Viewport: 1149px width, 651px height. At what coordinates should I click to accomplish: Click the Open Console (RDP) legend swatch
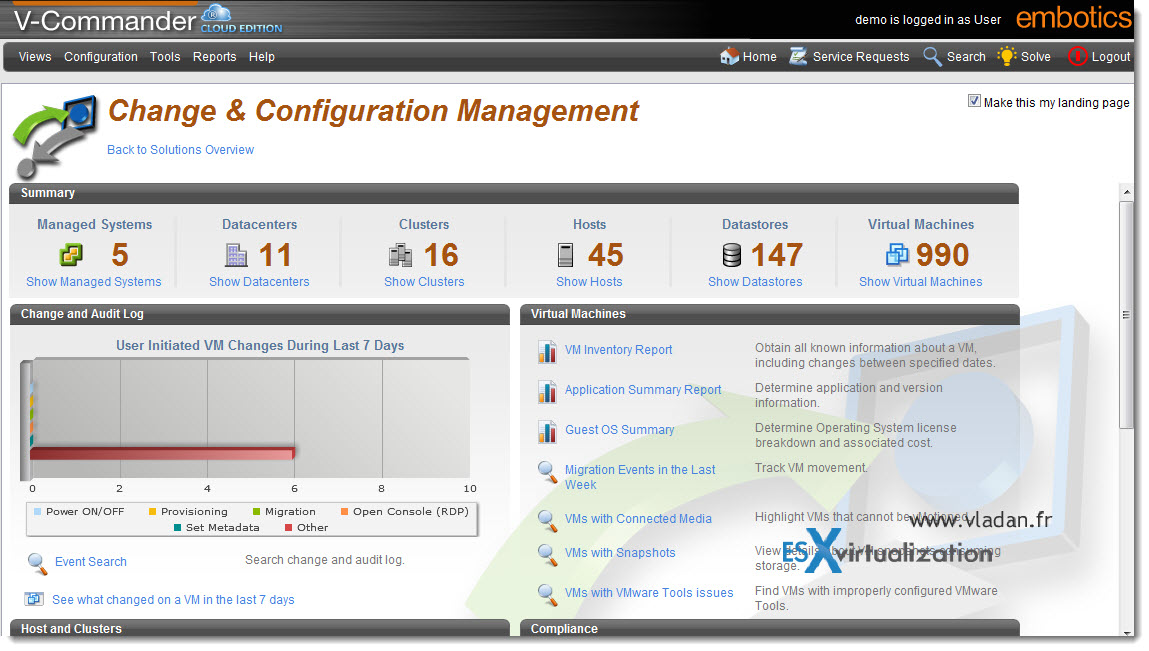tap(344, 512)
